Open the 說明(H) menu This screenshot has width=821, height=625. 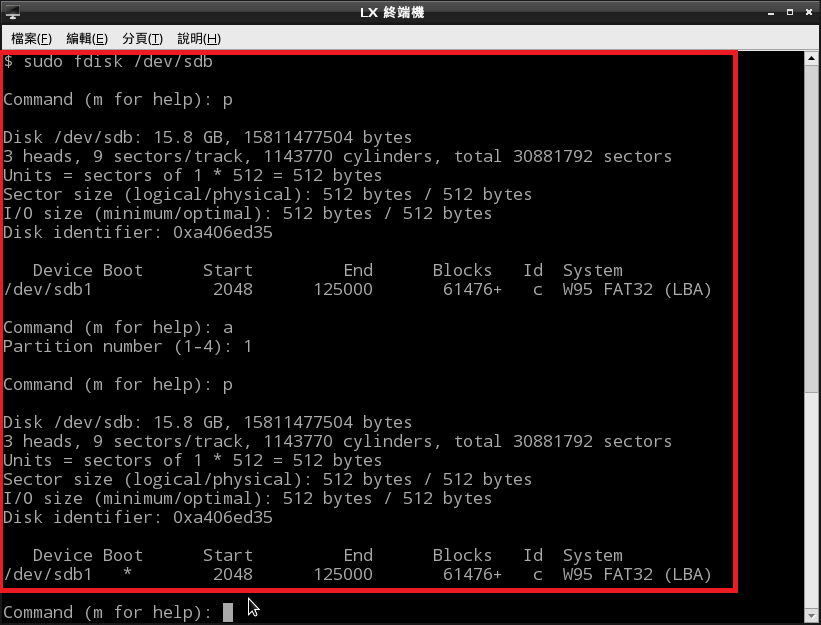(198, 38)
